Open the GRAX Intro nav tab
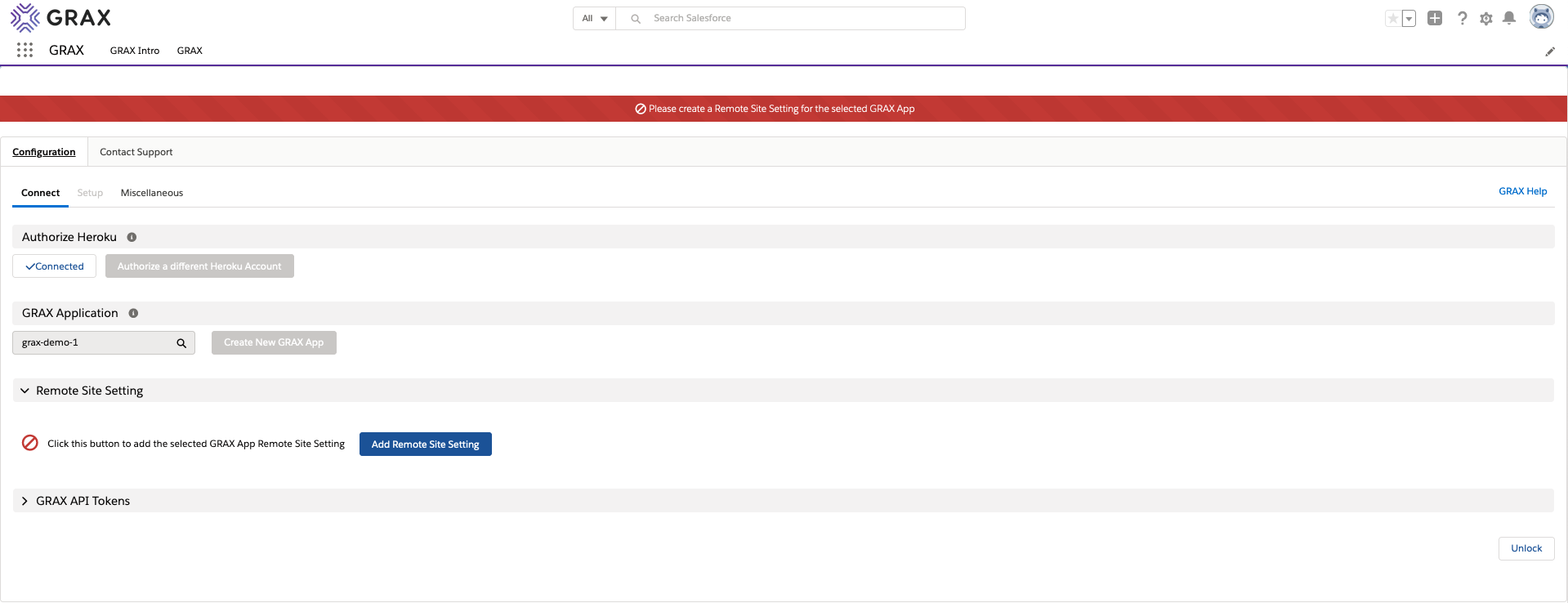The height and width of the screenshot is (603, 1568). (x=135, y=51)
